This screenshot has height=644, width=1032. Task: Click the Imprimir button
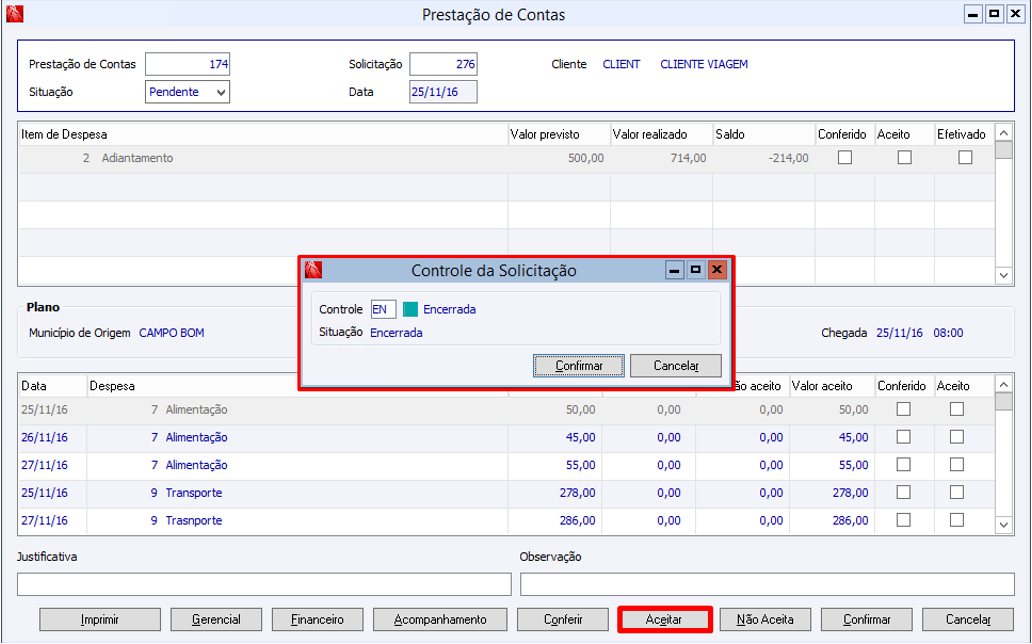(100, 619)
